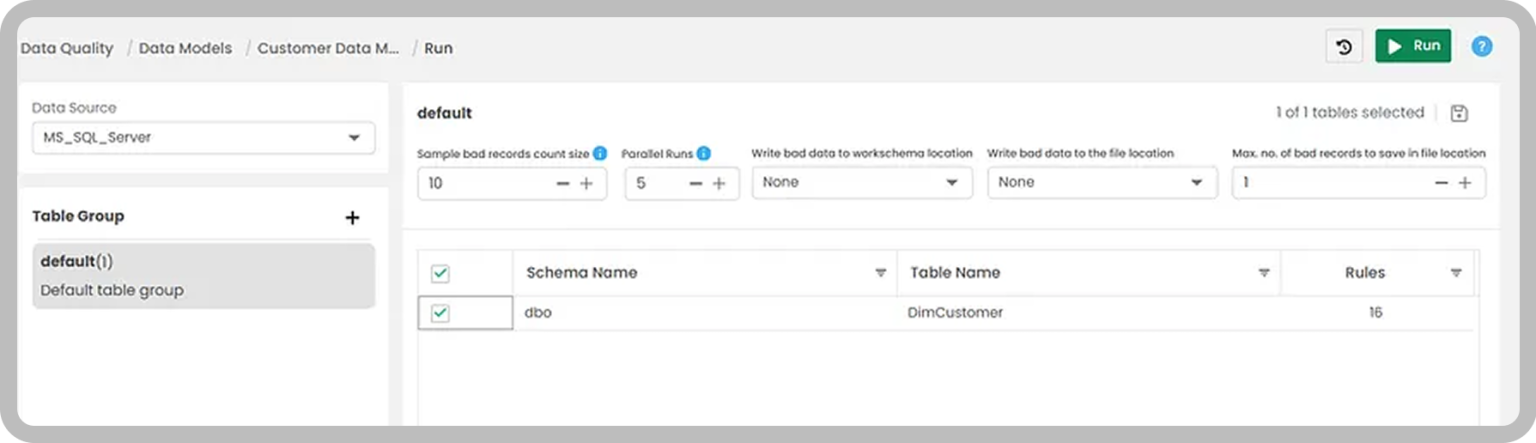Image resolution: width=1536 pixels, height=443 pixels.
Task: Decrease Sample bad records count size
Action: click(563, 183)
